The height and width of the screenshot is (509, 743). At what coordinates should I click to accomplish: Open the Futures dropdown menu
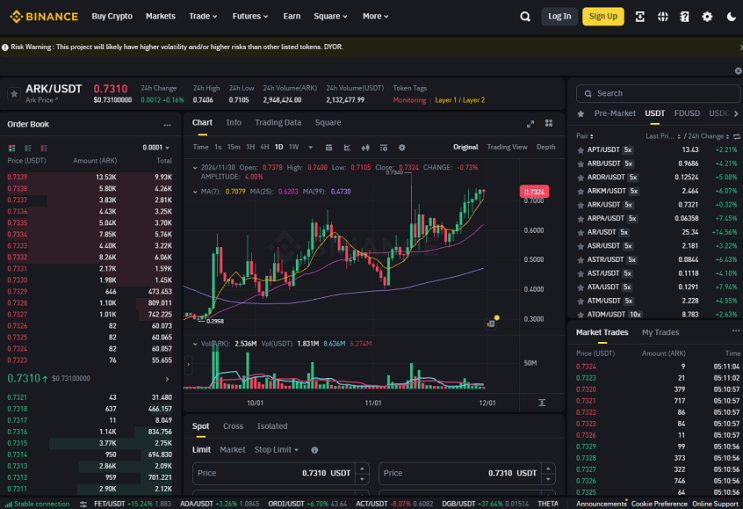(x=250, y=17)
